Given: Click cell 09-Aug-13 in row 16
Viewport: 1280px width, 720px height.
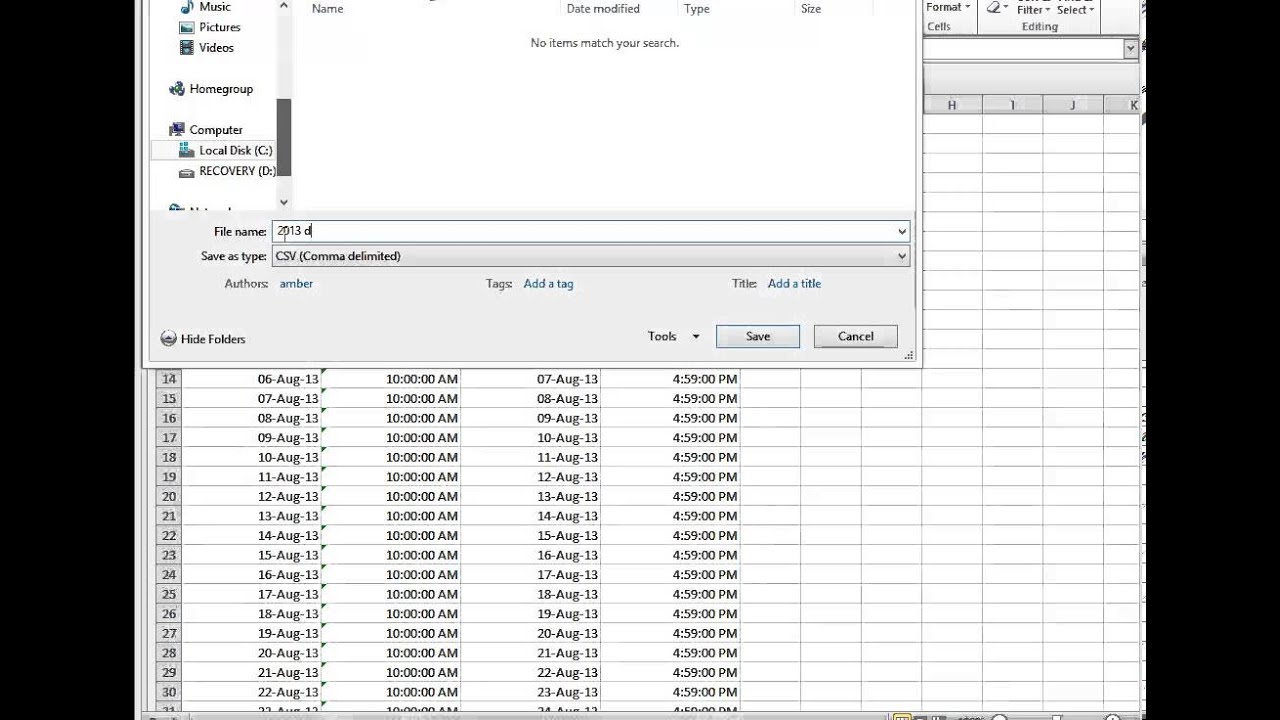Looking at the screenshot, I should pyautogui.click(x=531, y=418).
